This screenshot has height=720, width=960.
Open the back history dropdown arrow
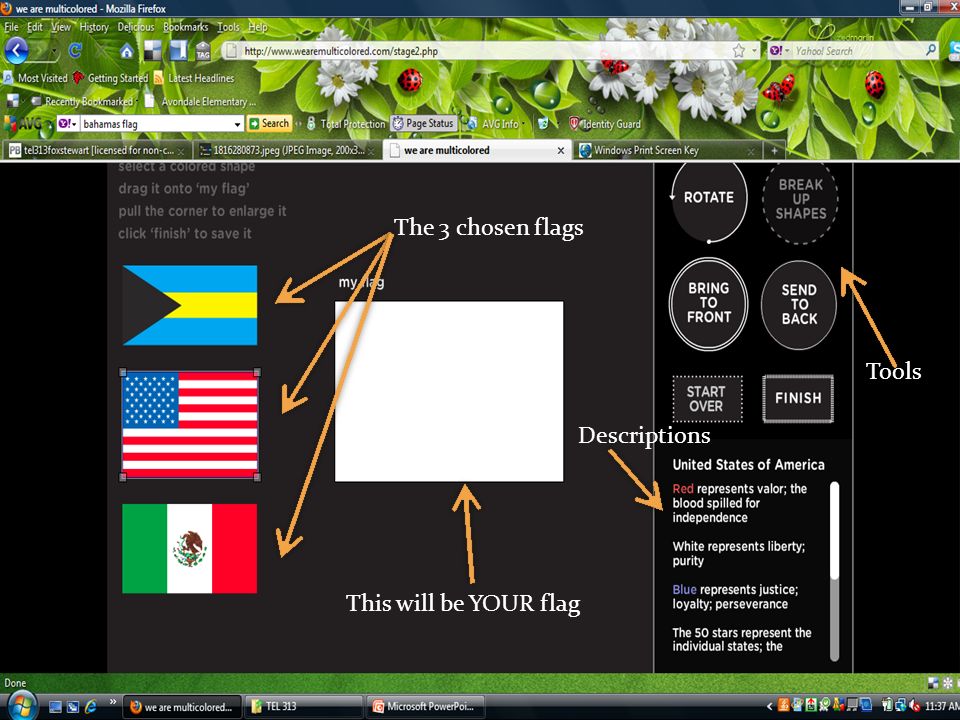coord(54,51)
